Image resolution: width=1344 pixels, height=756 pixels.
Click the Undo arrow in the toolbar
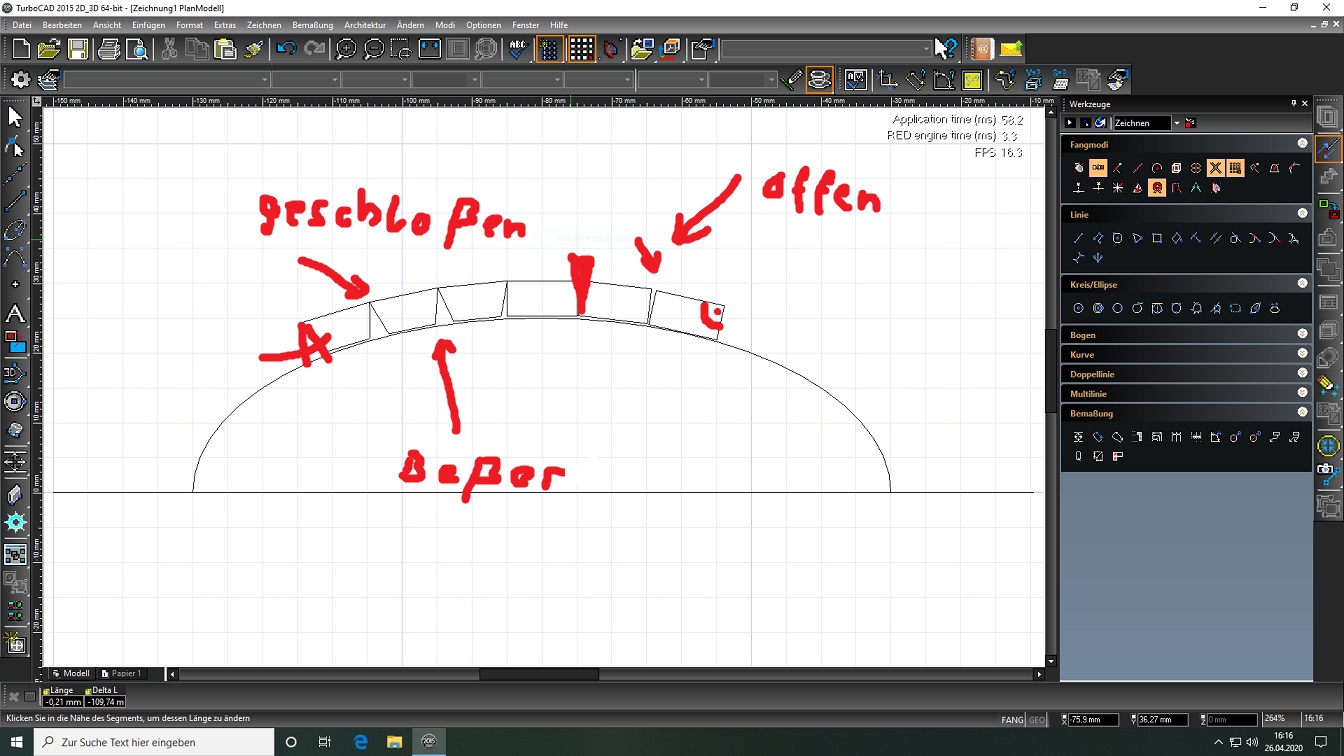(x=287, y=49)
